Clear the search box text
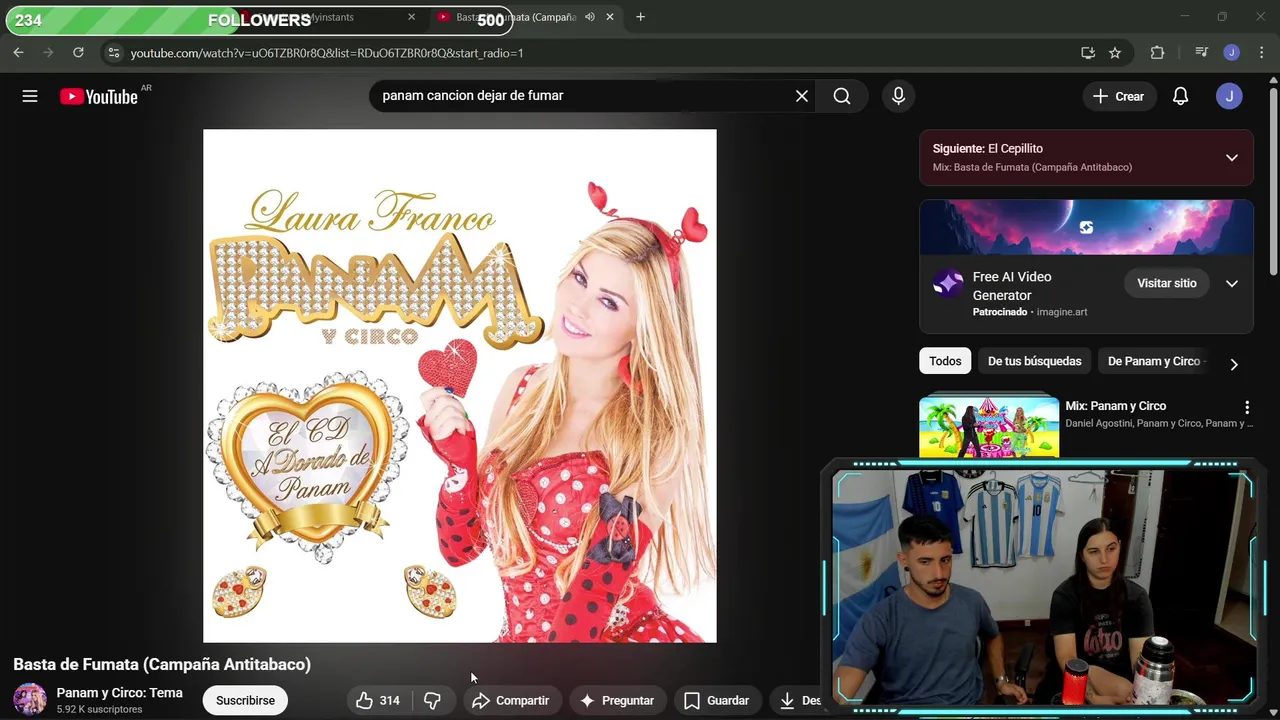 tap(801, 96)
